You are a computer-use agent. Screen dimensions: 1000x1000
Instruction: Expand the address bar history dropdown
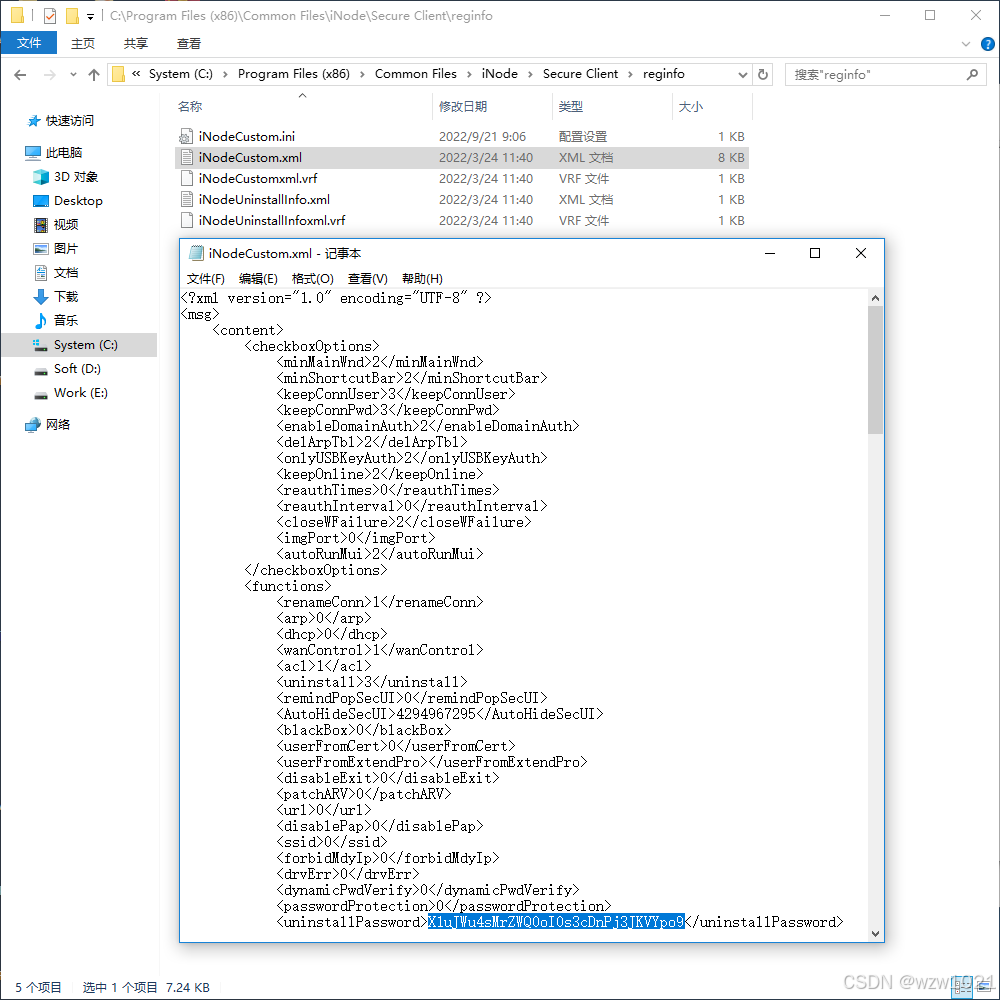tap(742, 75)
